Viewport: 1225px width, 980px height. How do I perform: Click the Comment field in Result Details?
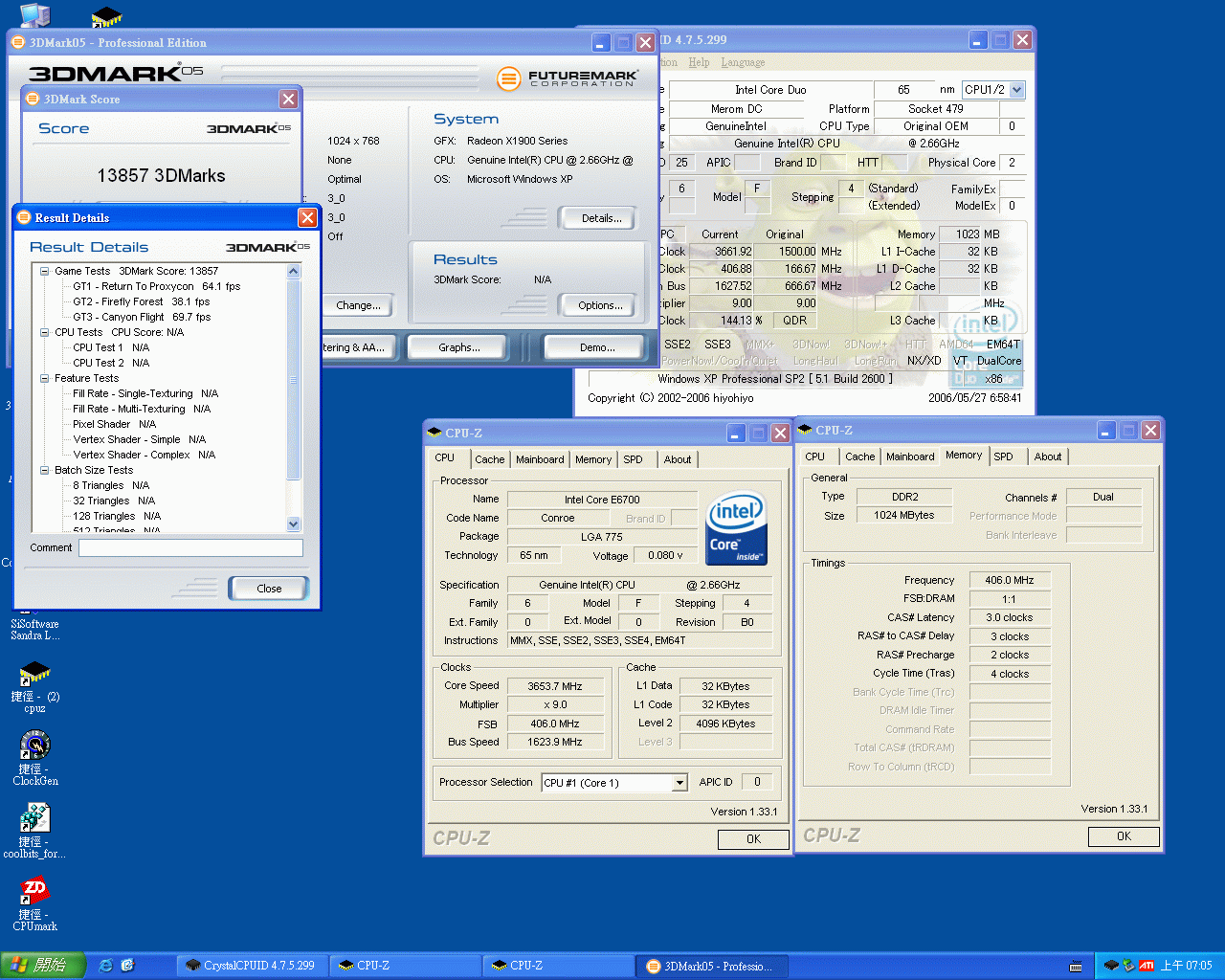point(190,547)
